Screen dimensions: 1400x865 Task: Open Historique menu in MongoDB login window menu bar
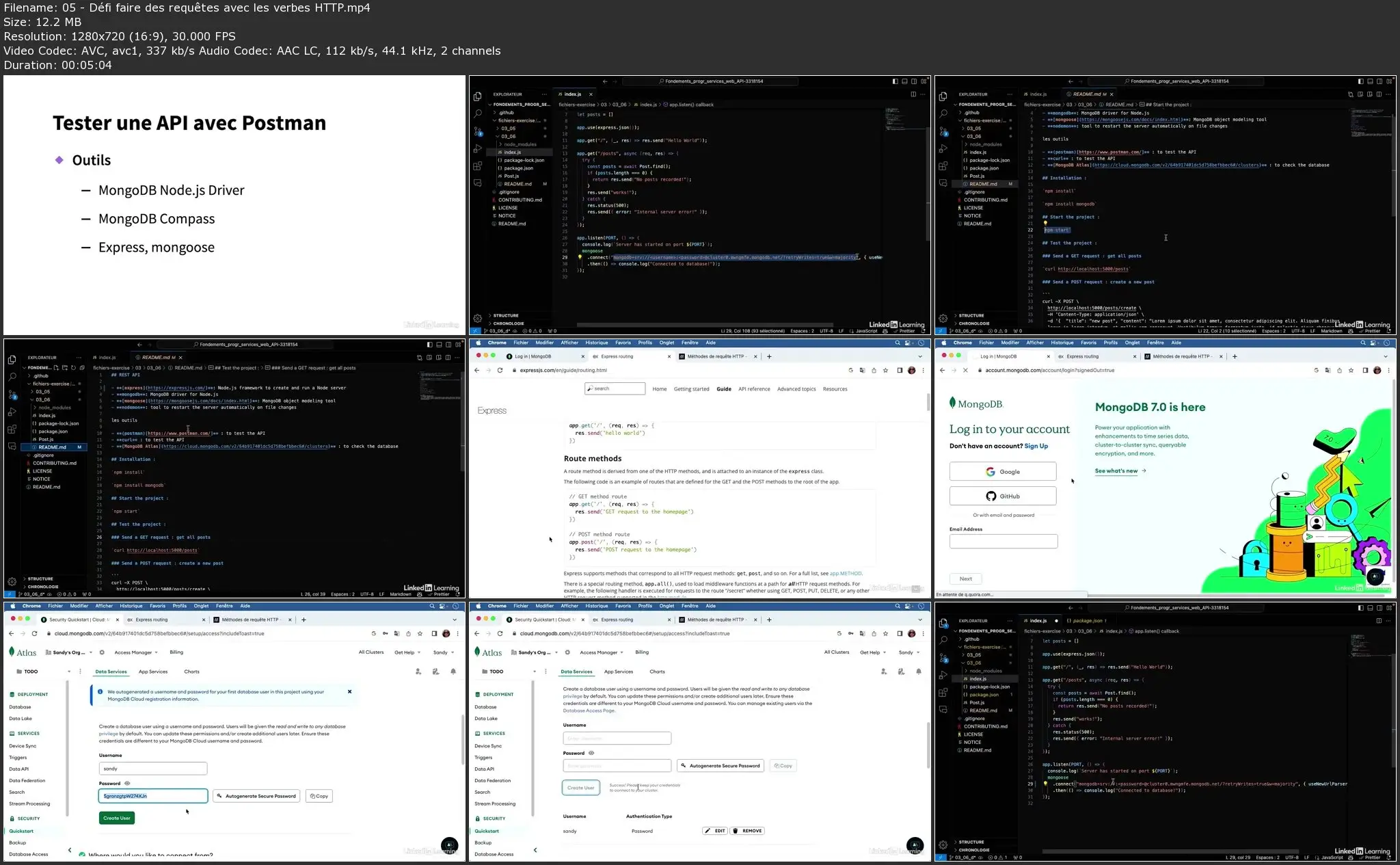pyautogui.click(x=1062, y=343)
